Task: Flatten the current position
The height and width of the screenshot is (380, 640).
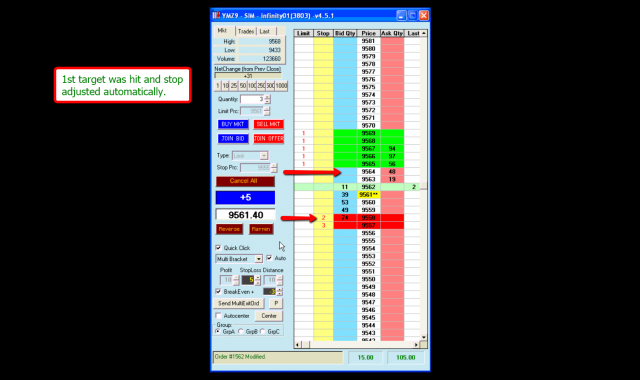Action: pyautogui.click(x=261, y=229)
